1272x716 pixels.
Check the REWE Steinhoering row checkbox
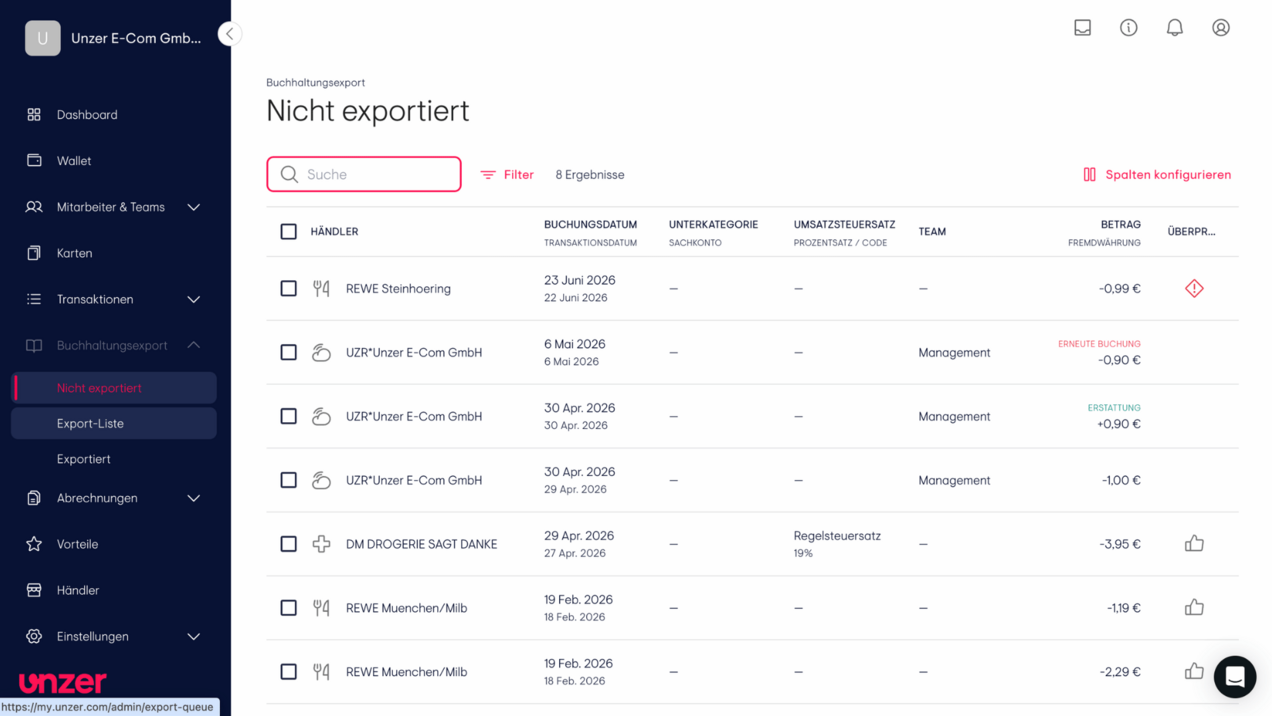click(x=289, y=288)
